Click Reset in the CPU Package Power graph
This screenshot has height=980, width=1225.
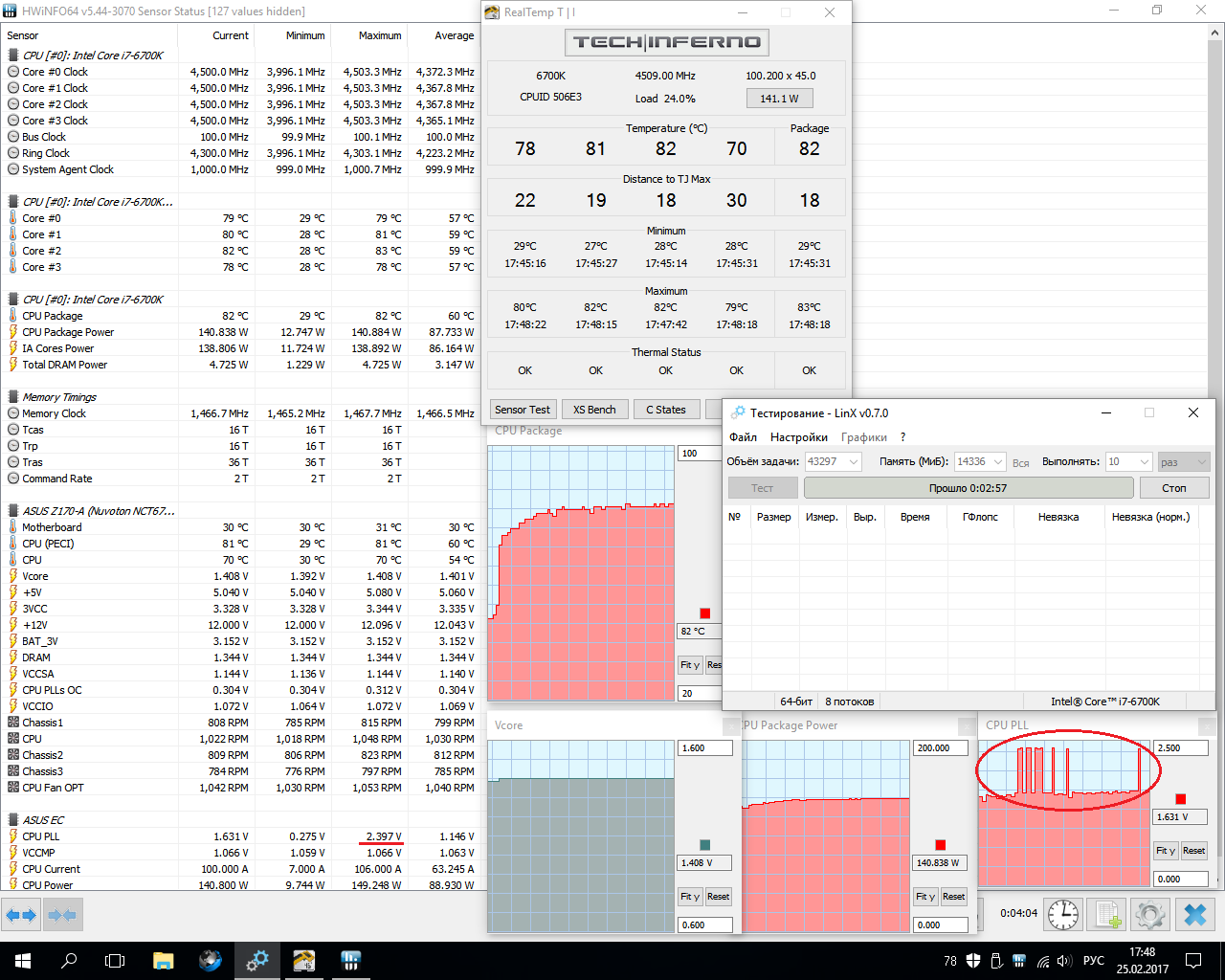click(954, 897)
